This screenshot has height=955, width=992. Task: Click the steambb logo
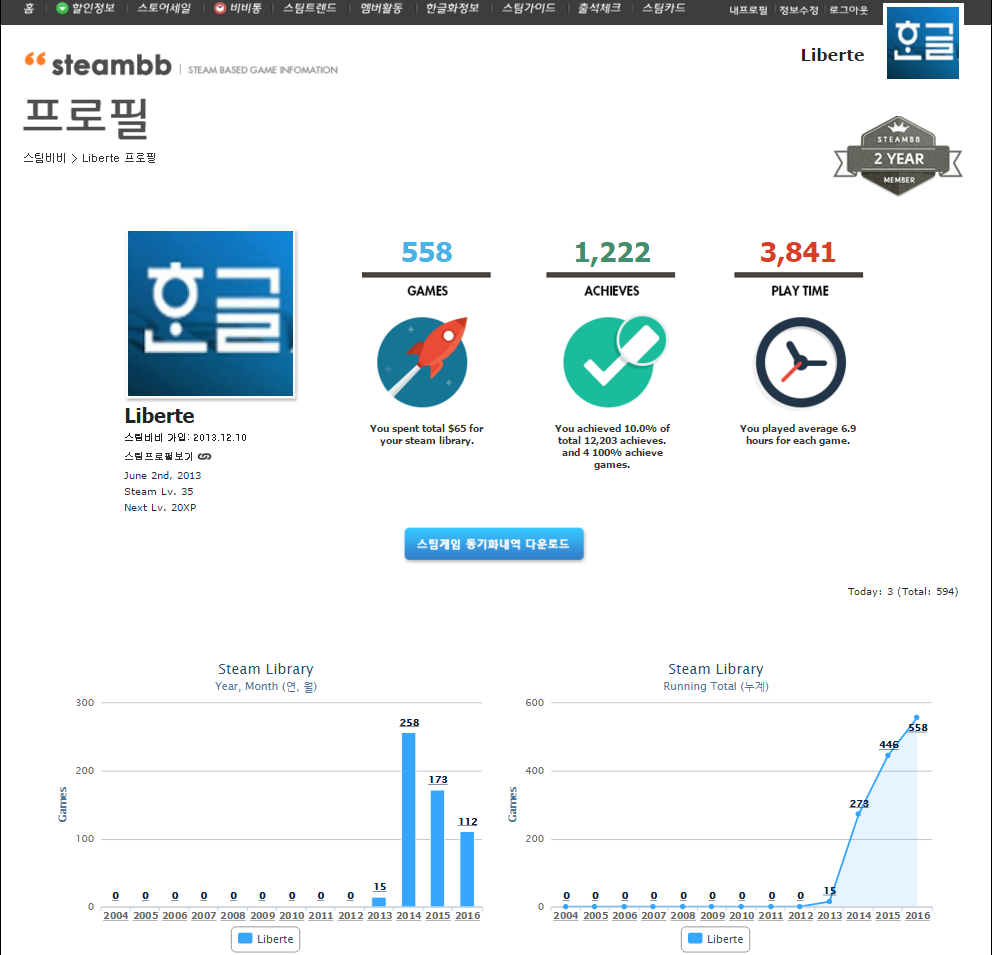98,65
